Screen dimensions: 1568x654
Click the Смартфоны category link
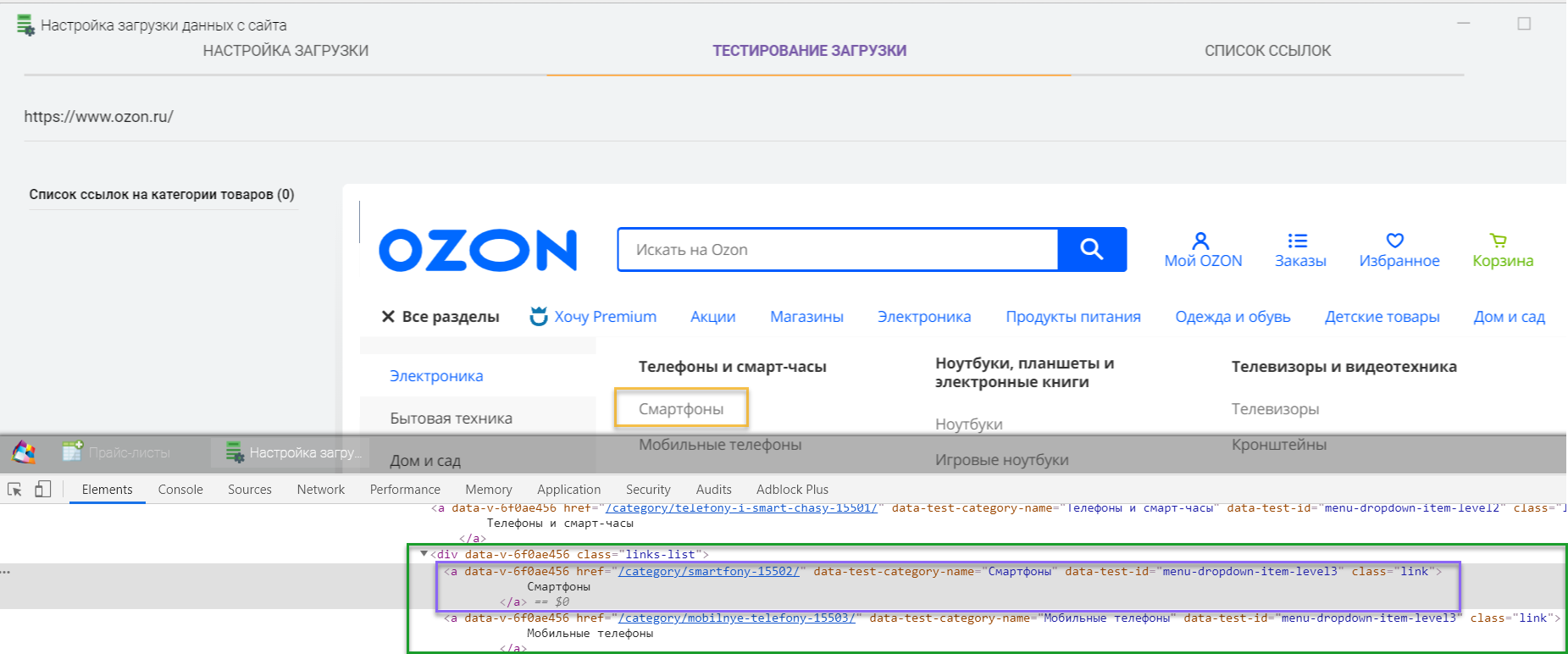coord(681,409)
